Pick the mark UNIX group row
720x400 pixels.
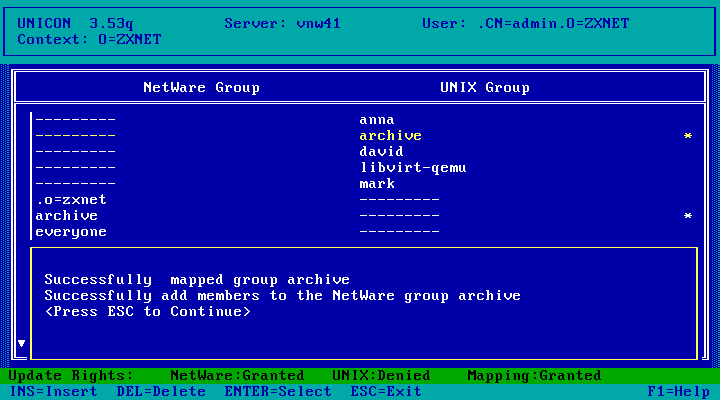pos(377,184)
